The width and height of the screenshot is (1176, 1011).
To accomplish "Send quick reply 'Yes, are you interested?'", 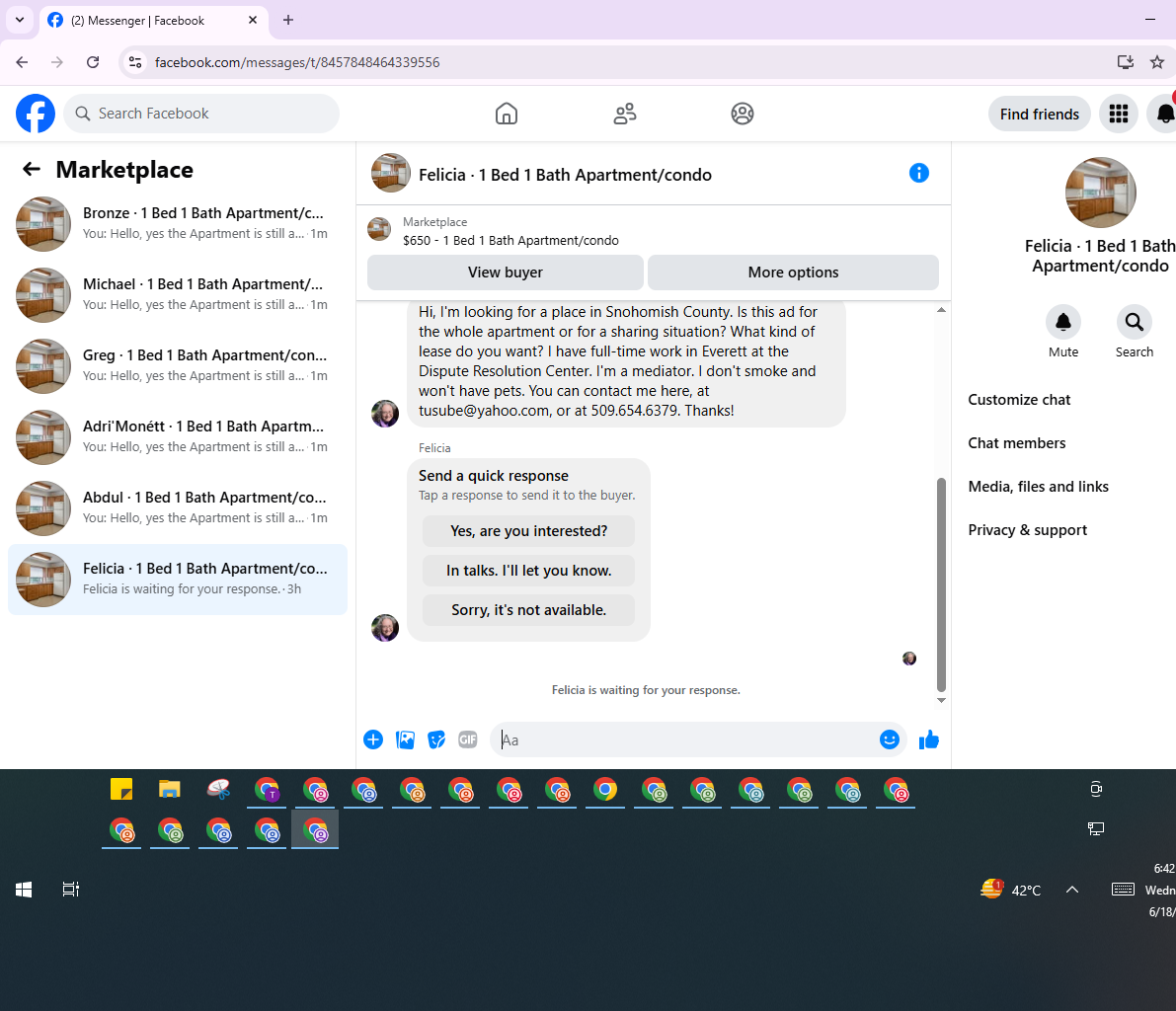I will [x=528, y=531].
